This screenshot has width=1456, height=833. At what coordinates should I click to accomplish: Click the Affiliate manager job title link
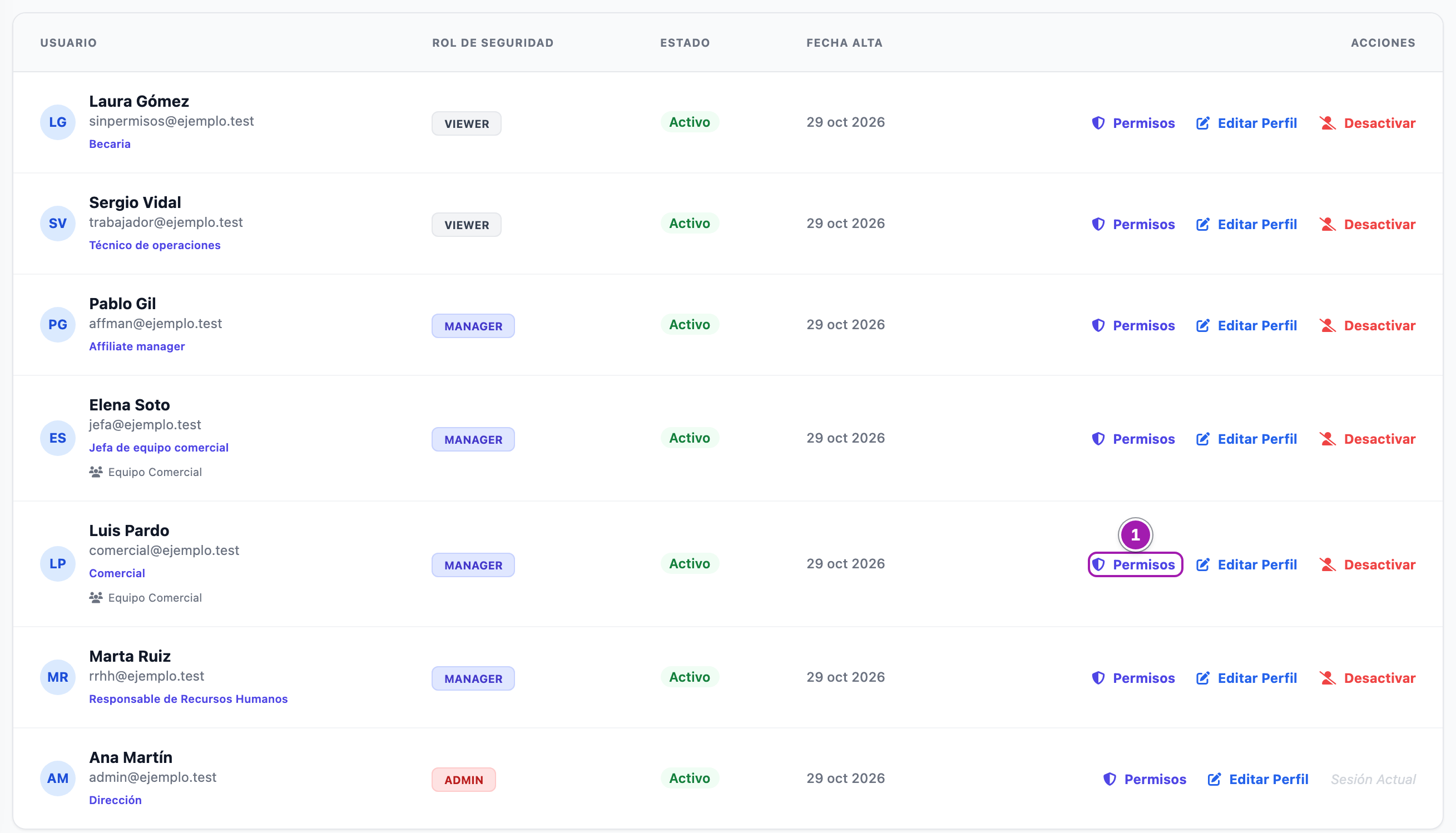pos(137,346)
